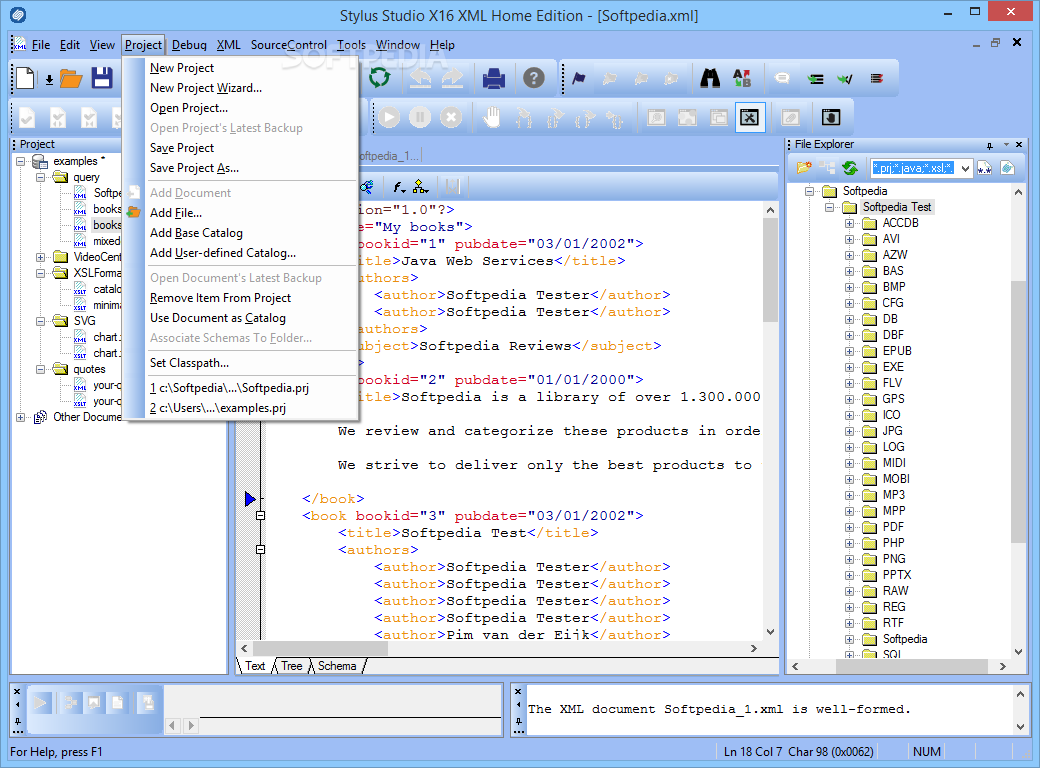Image resolution: width=1040 pixels, height=768 pixels.
Task: Collapse the examples project node
Action: coord(21,161)
